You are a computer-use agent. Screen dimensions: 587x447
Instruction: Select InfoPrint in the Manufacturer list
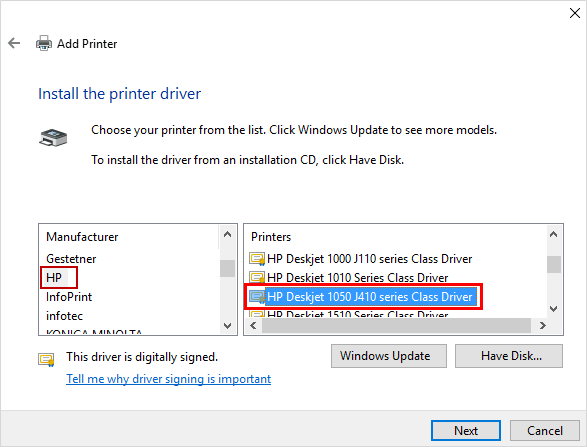click(x=69, y=297)
